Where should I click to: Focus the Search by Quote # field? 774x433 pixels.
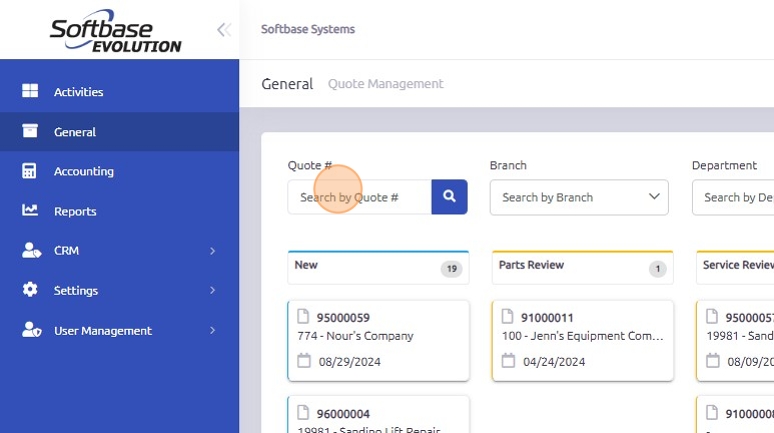[359, 197]
